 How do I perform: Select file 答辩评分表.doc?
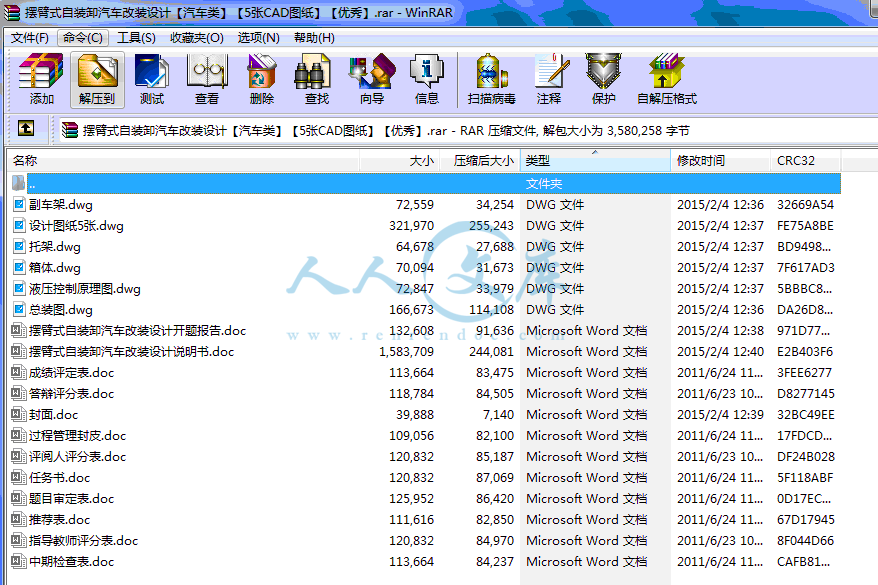71,394
